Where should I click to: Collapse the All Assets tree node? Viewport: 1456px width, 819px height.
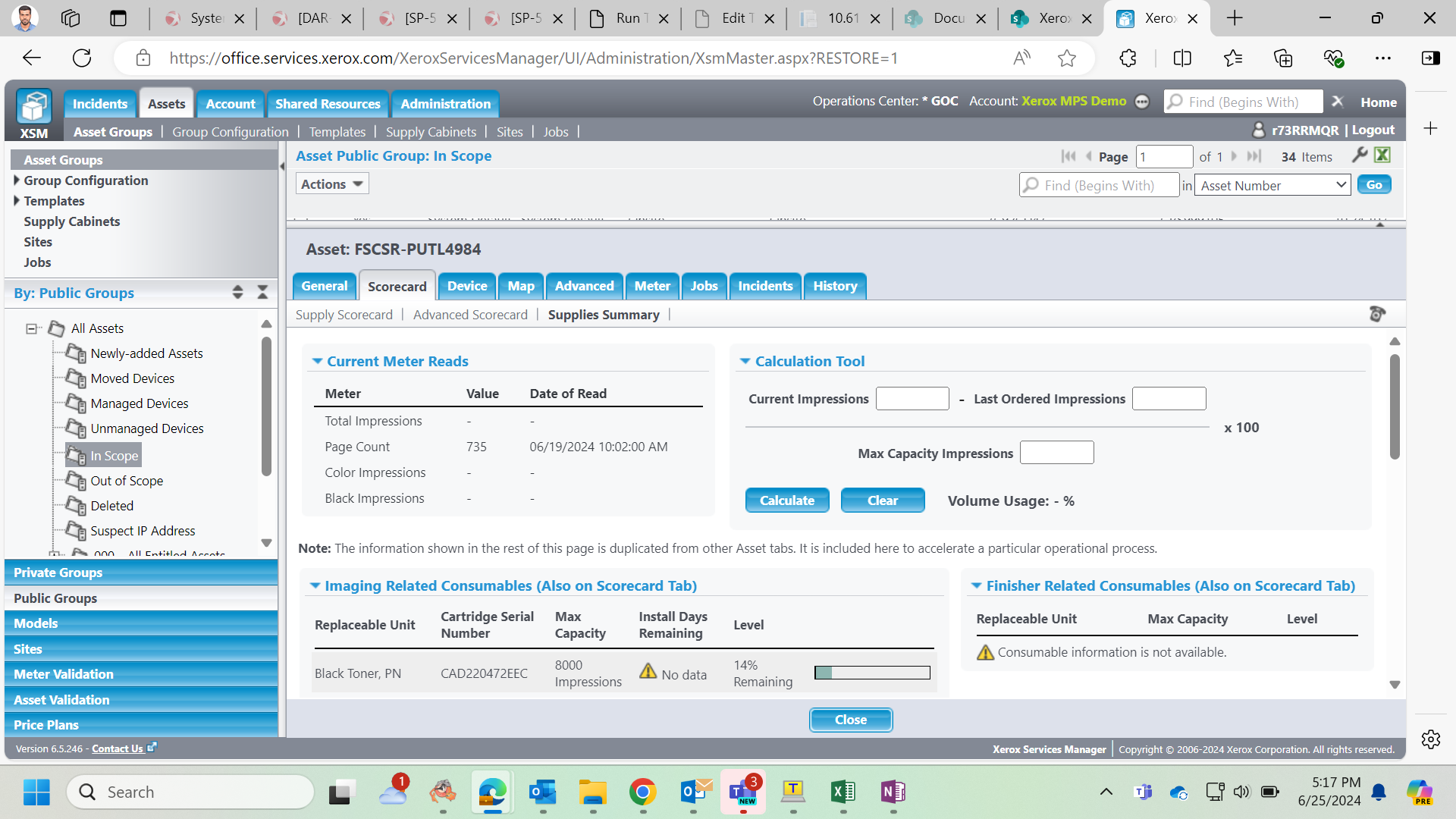[x=31, y=328]
